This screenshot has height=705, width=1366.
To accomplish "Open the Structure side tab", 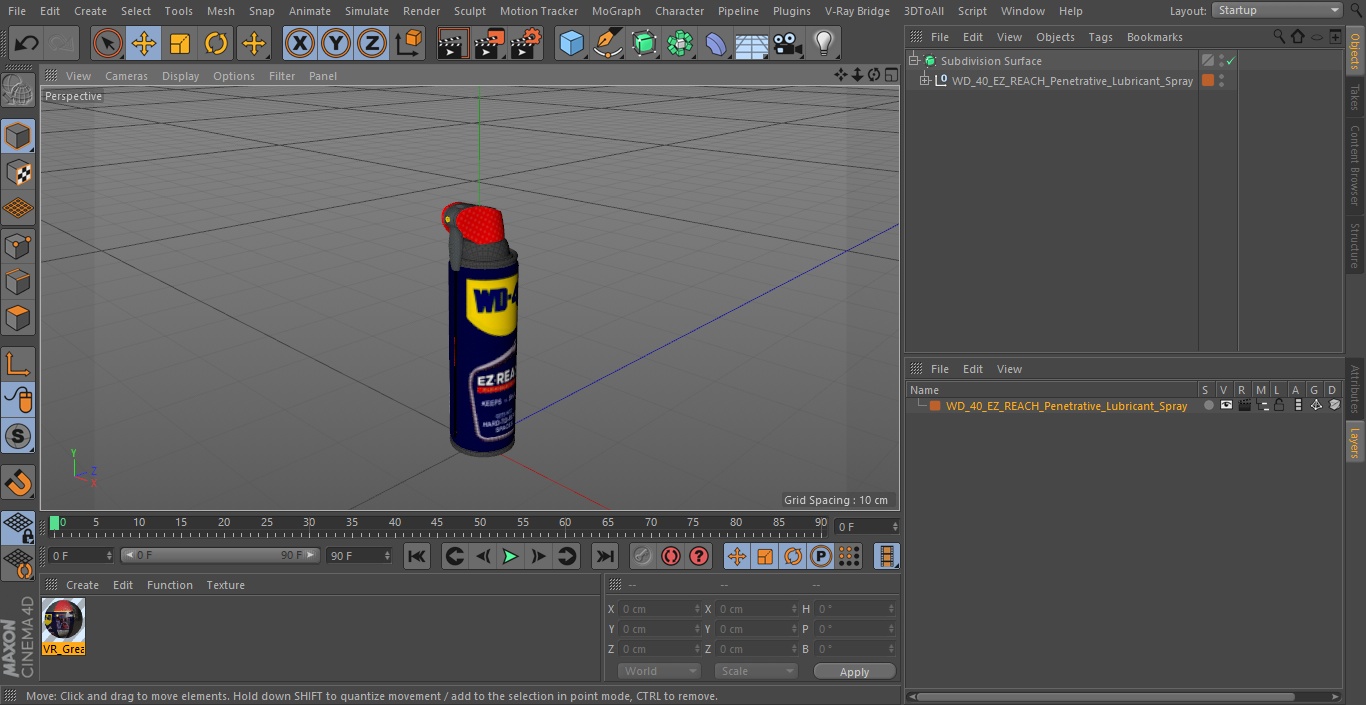I will [1355, 246].
